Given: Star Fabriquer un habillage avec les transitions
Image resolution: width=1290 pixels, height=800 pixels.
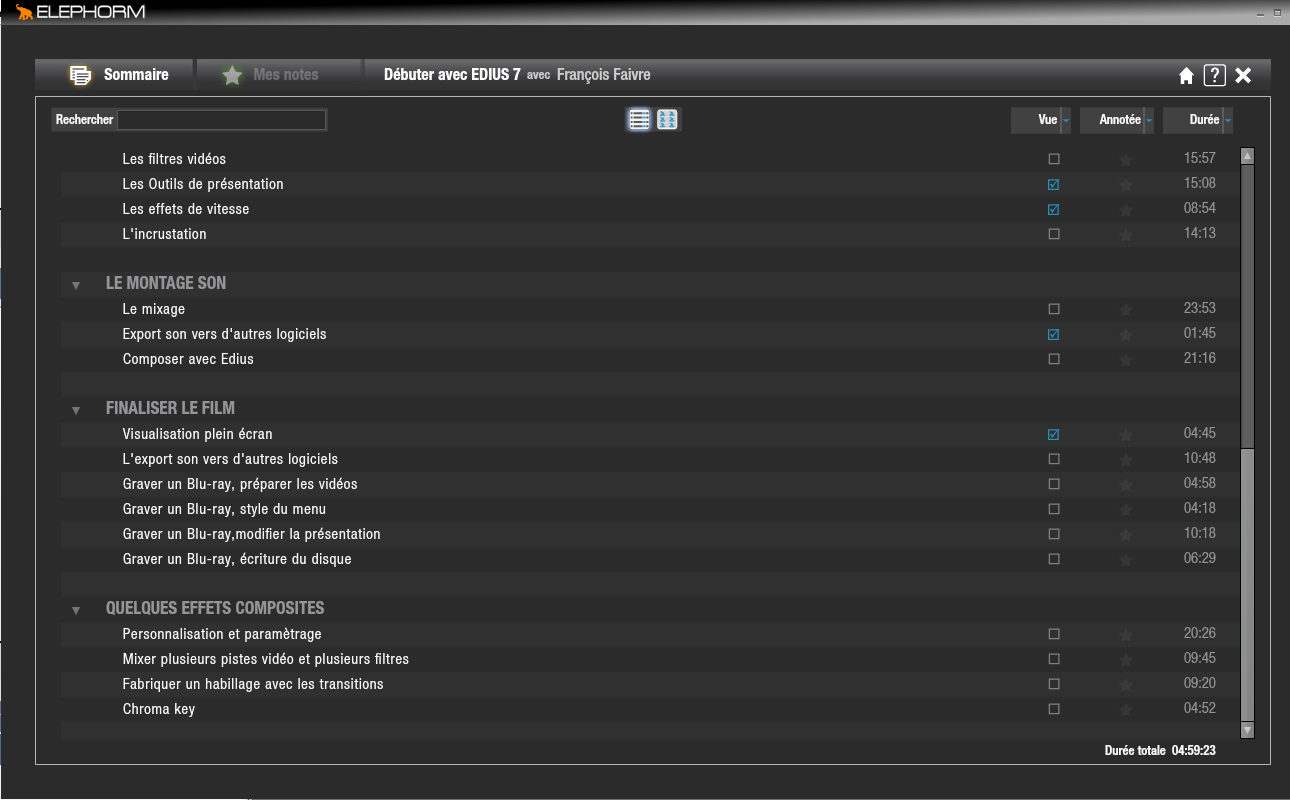Looking at the screenshot, I should point(1126,684).
